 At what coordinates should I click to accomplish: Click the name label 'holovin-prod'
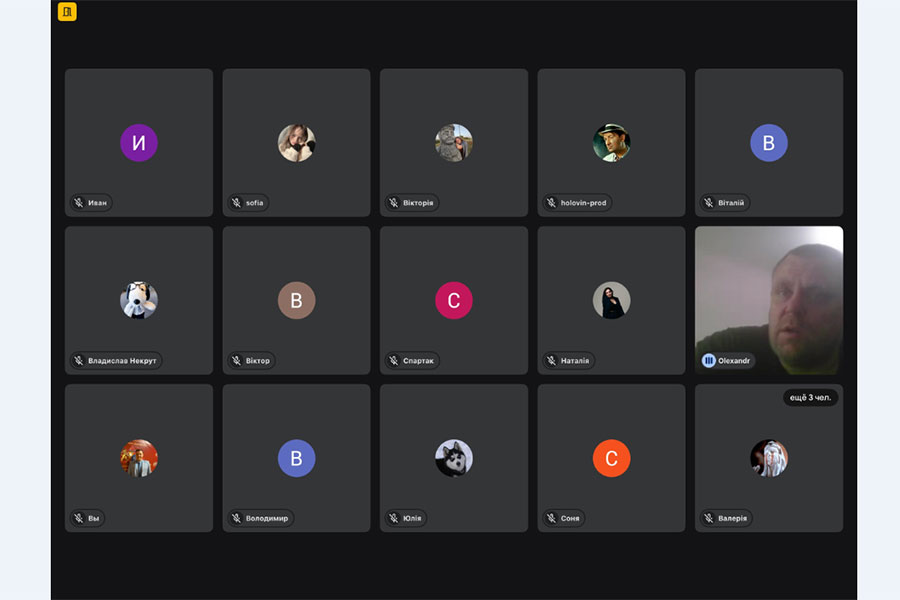pyautogui.click(x=583, y=203)
